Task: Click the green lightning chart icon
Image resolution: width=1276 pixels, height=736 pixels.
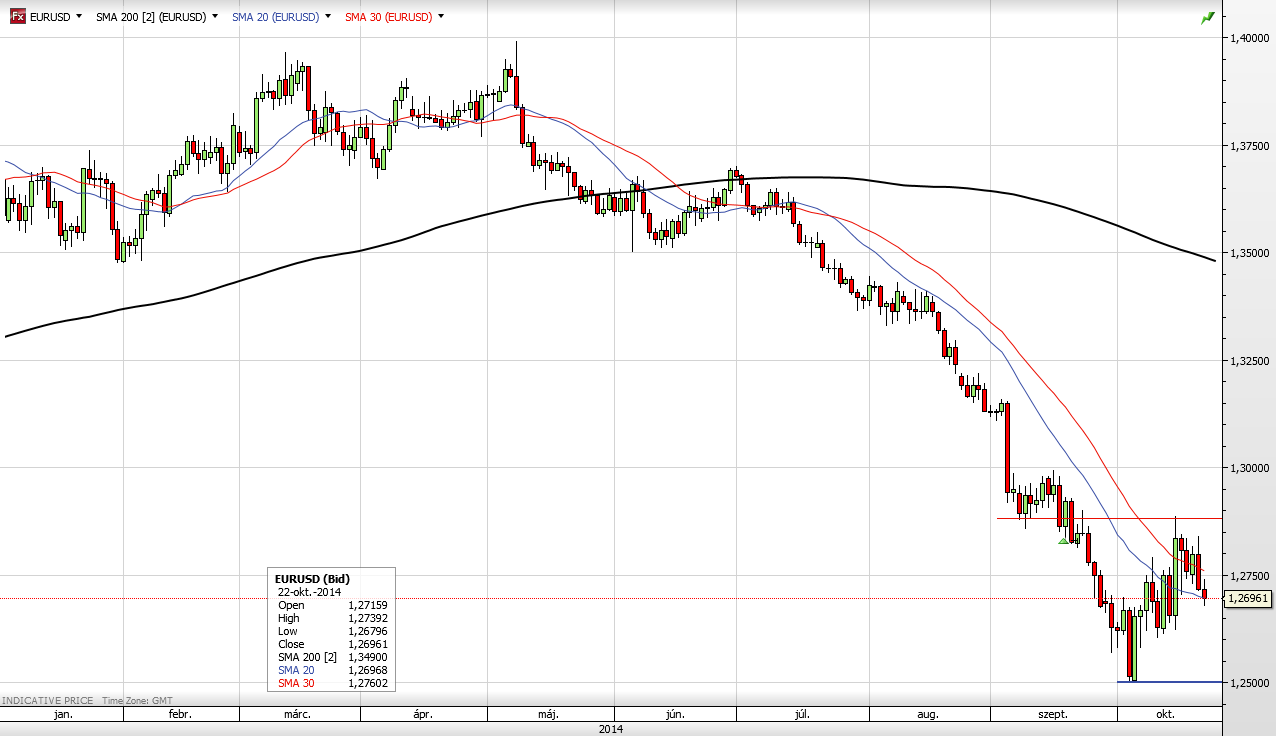Action: [1208, 17]
